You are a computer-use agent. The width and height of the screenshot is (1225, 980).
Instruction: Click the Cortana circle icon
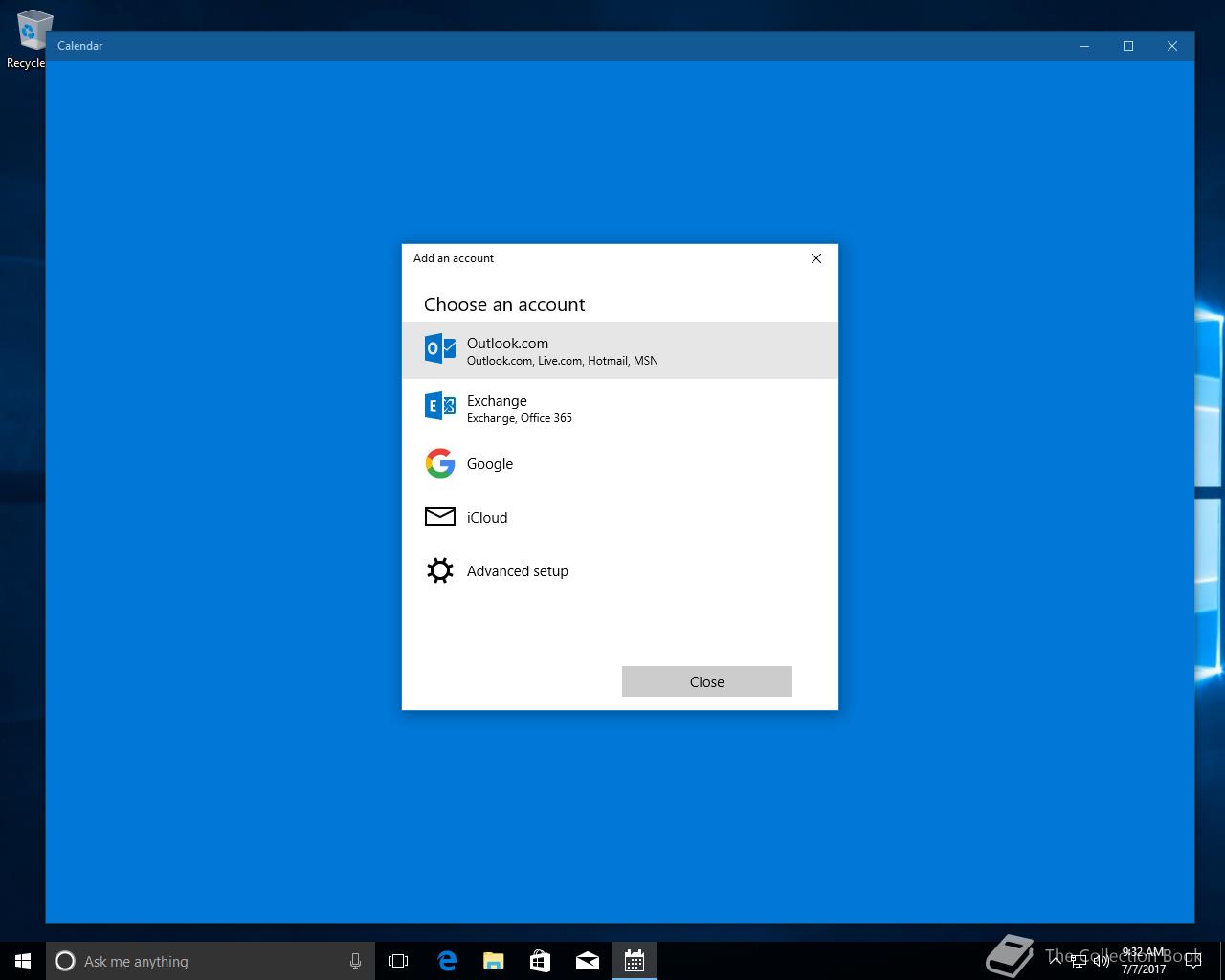[x=65, y=961]
